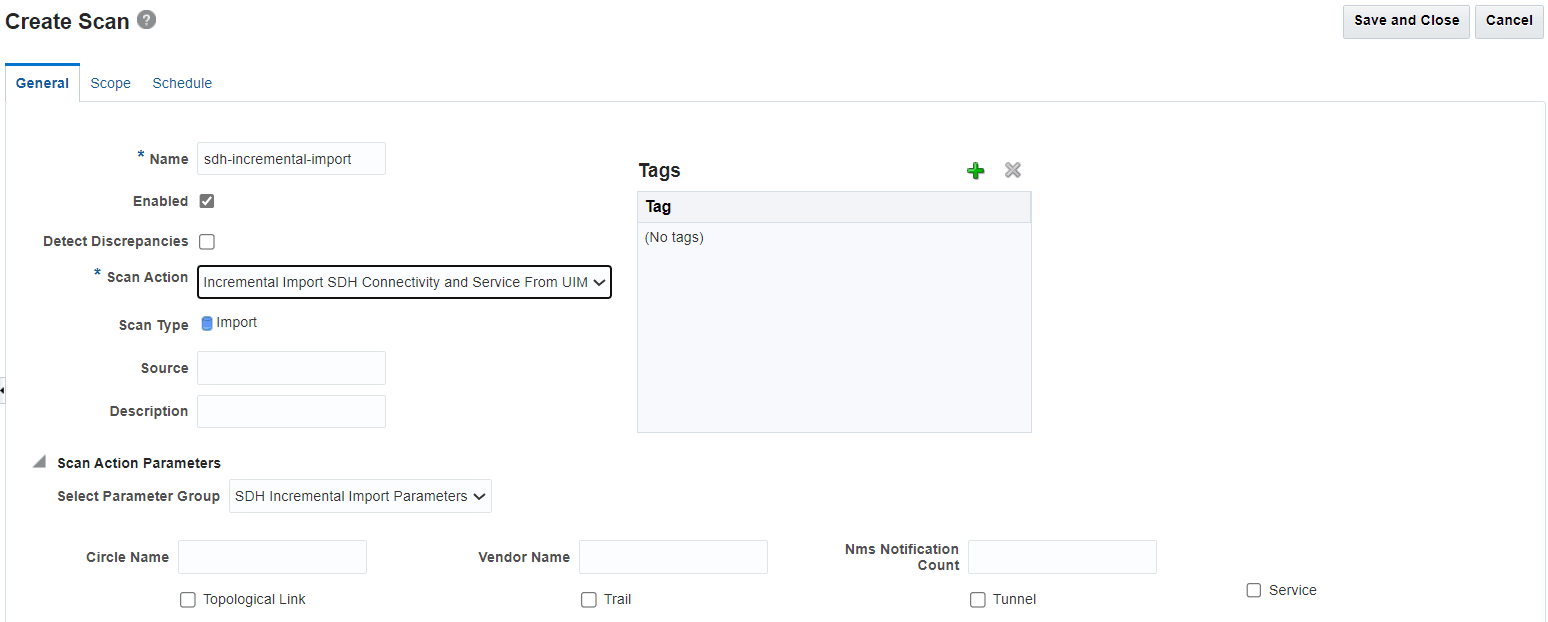1548x622 pixels.
Task: Click the left-edge panel restore arrow
Action: tap(3, 389)
